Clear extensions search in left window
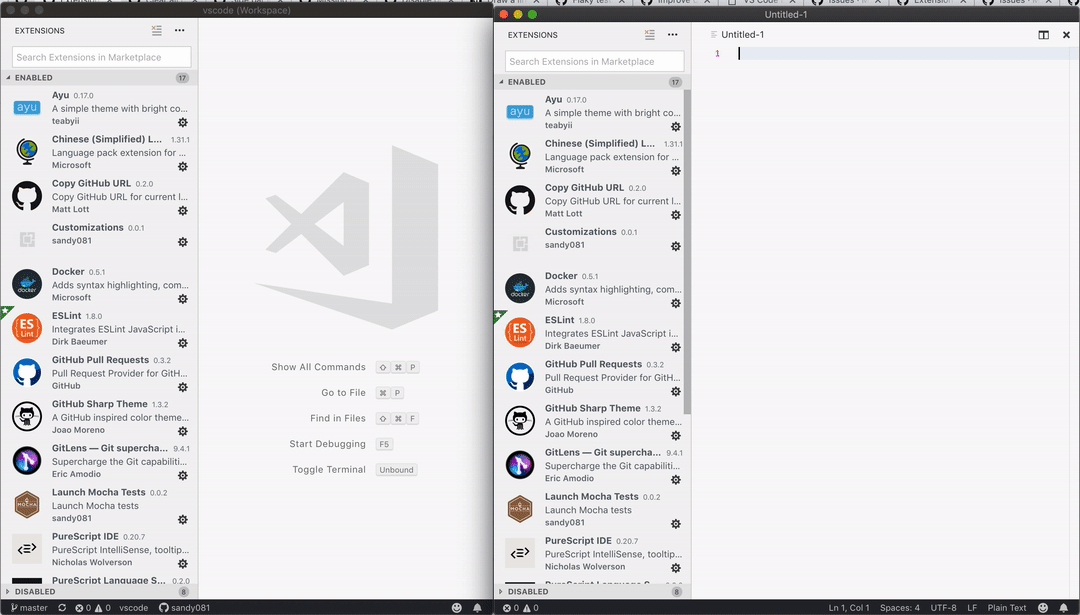1080x615 pixels. pyautogui.click(x=157, y=30)
